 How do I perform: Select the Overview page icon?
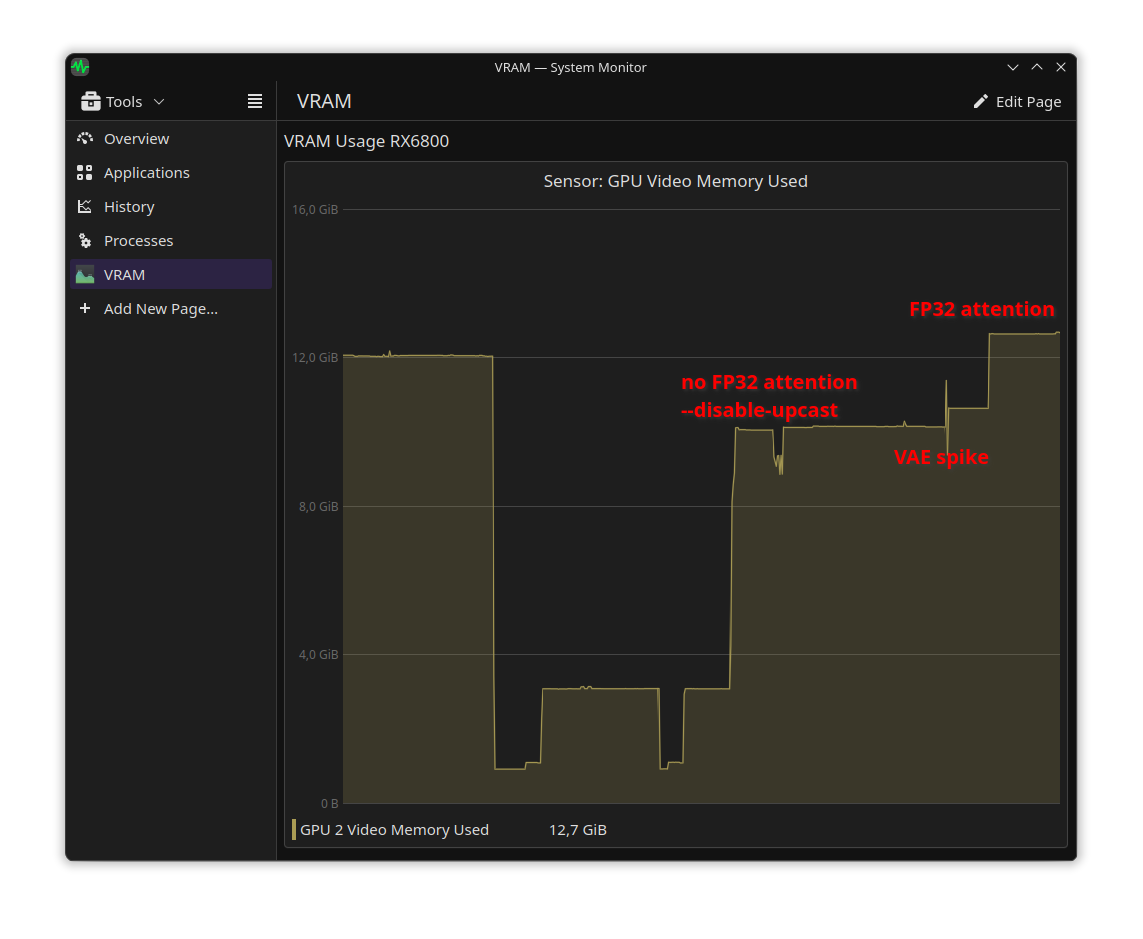click(x=85, y=138)
